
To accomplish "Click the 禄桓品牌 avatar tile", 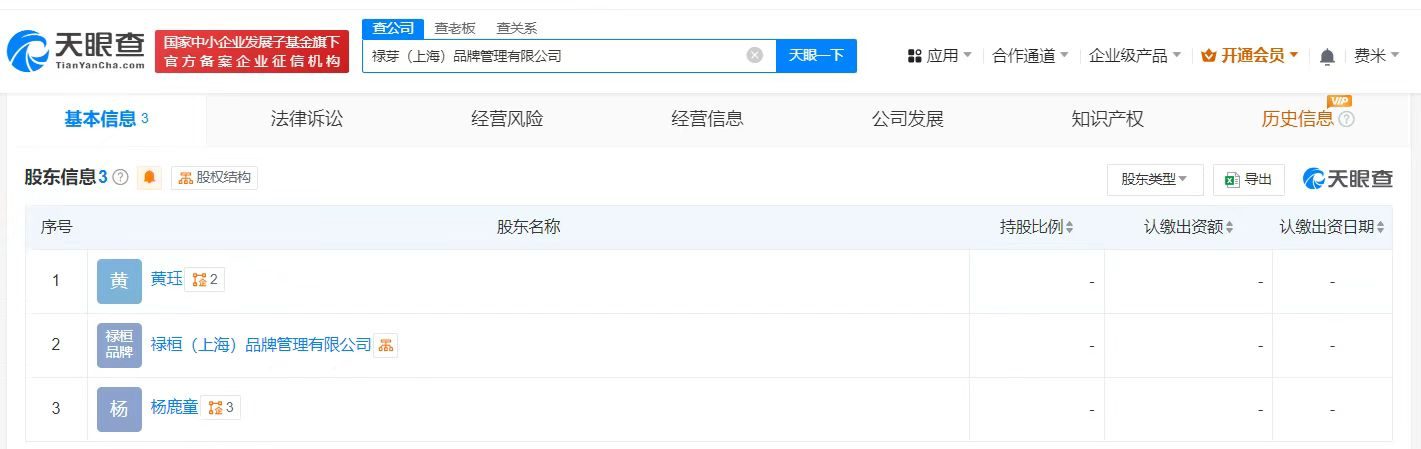I will tap(119, 345).
